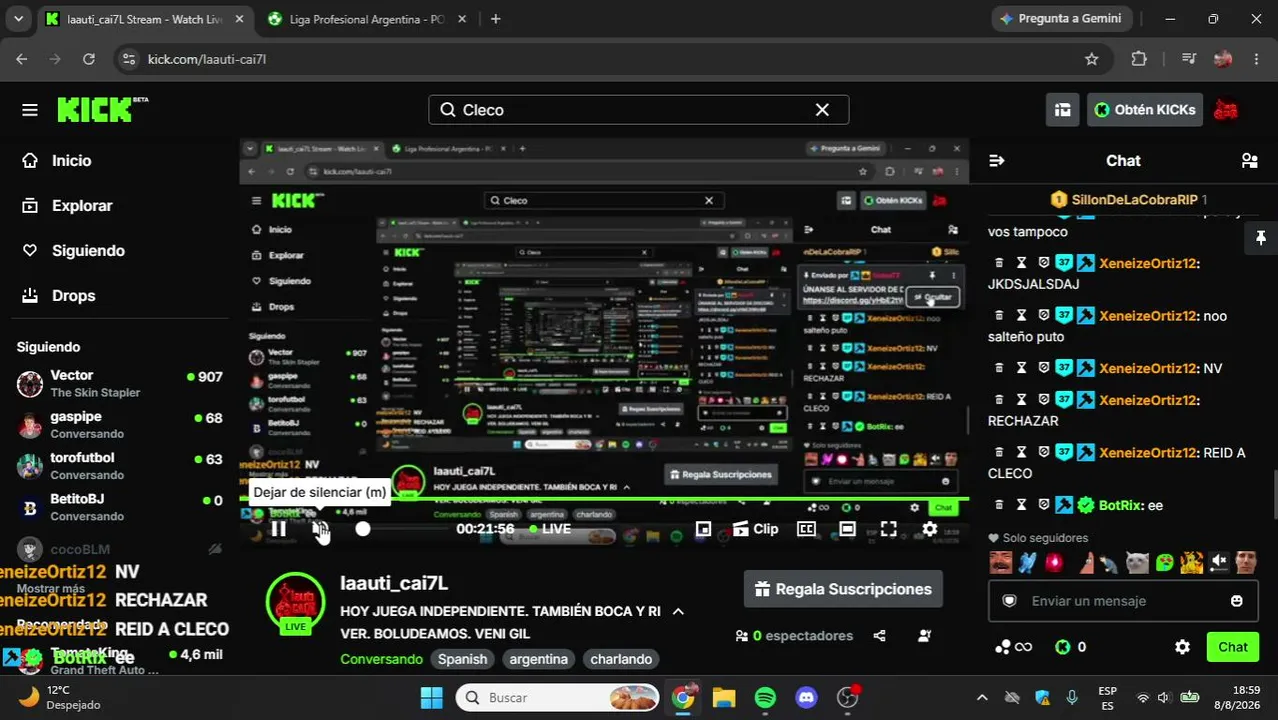Click Regala Suscripciones button
Screen dimensions: 1278x720
point(843,589)
